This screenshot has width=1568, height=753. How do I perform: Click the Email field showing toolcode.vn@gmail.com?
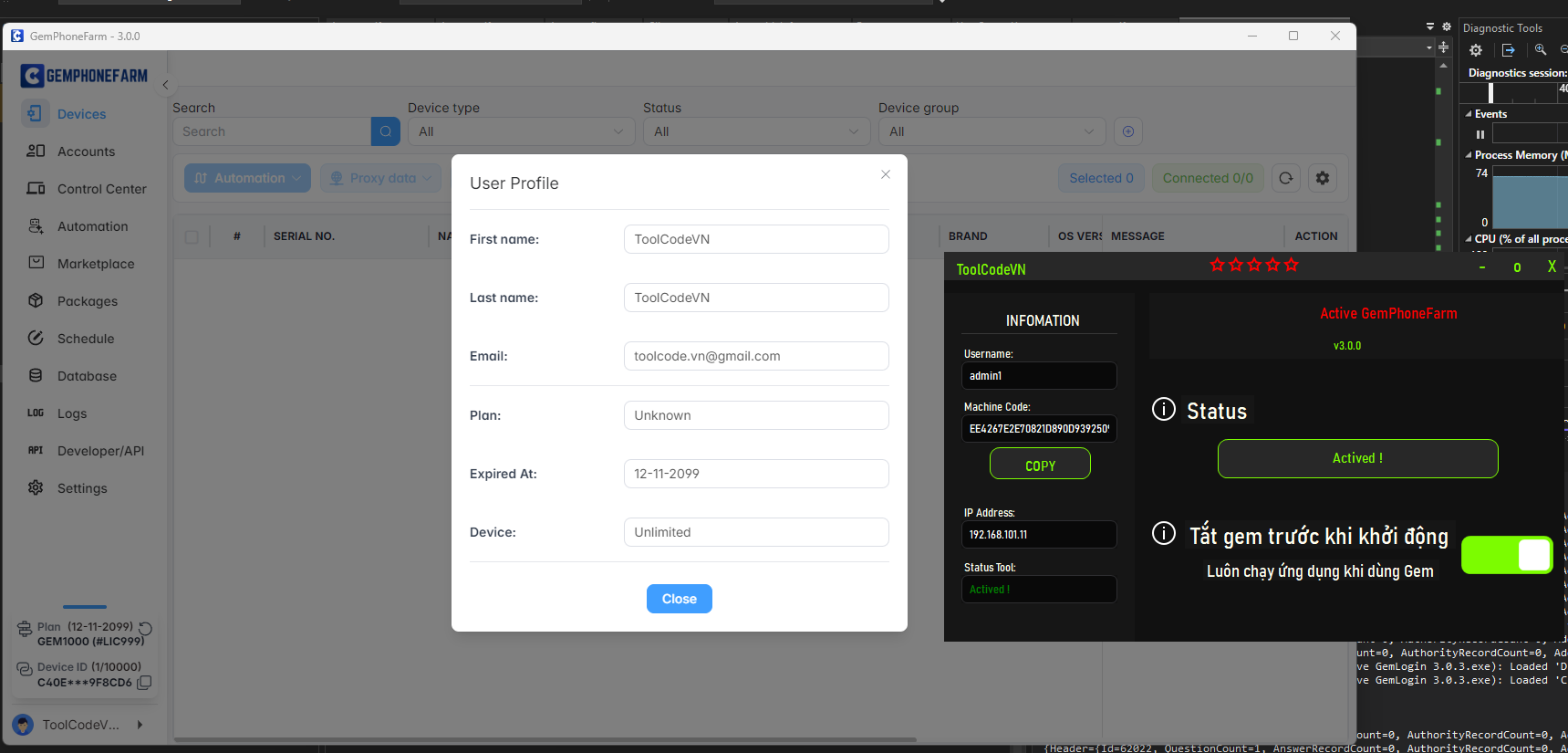pos(756,356)
